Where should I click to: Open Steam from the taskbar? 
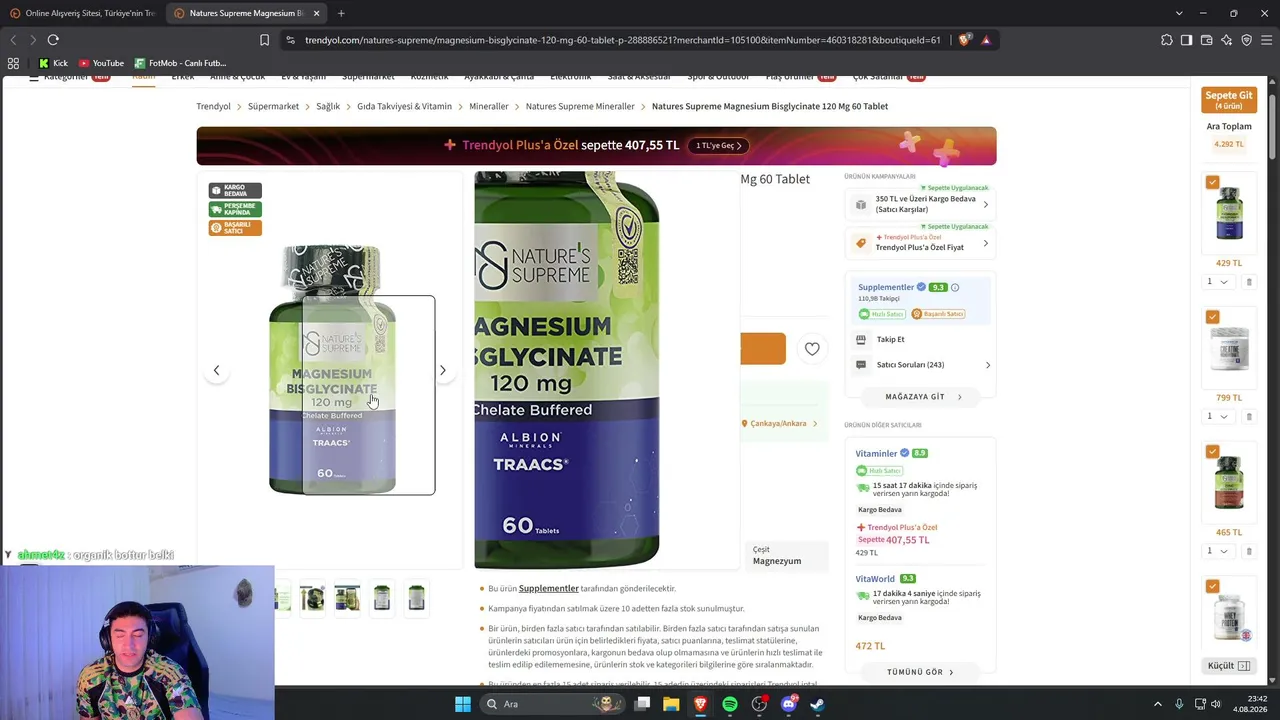point(817,704)
